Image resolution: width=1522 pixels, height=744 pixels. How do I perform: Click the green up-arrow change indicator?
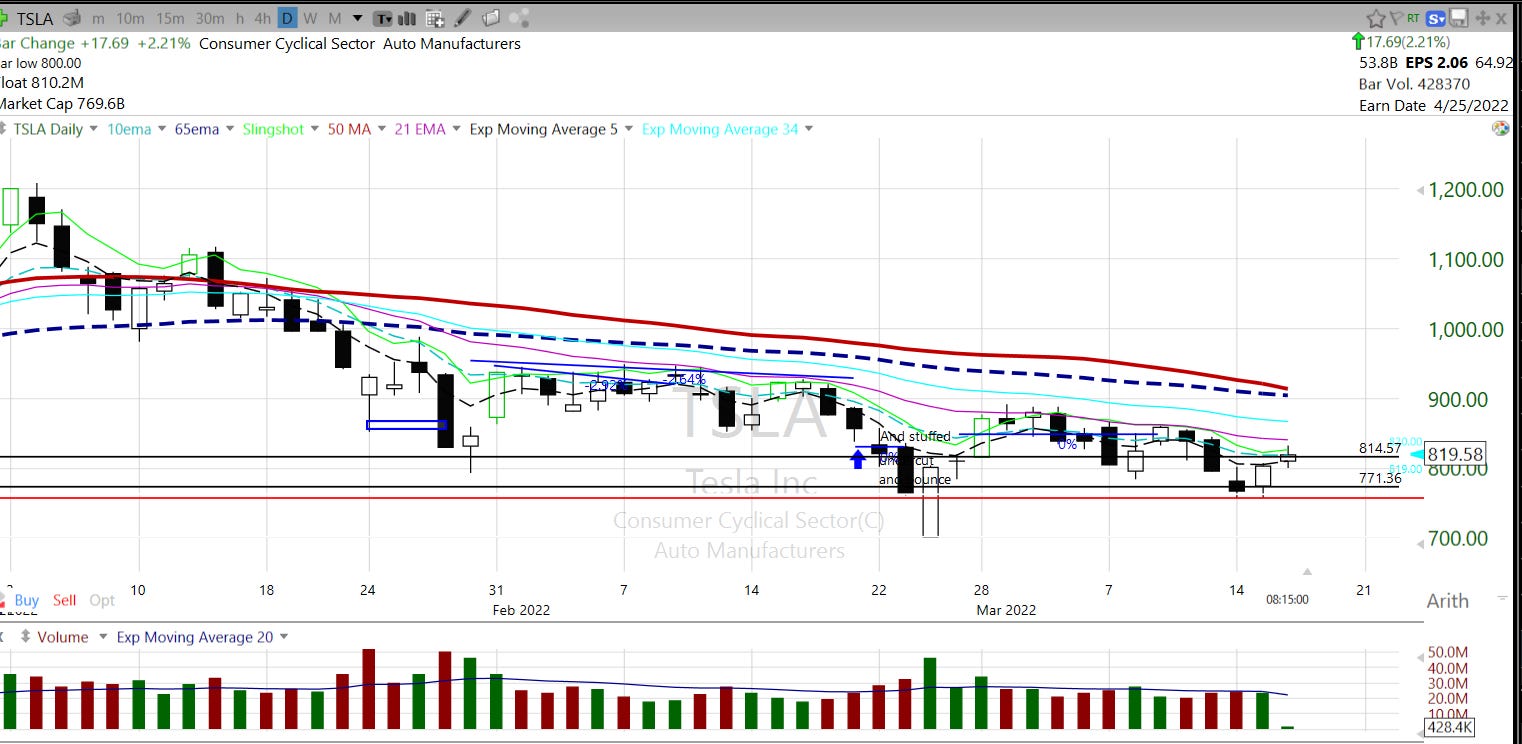pyautogui.click(x=1357, y=42)
